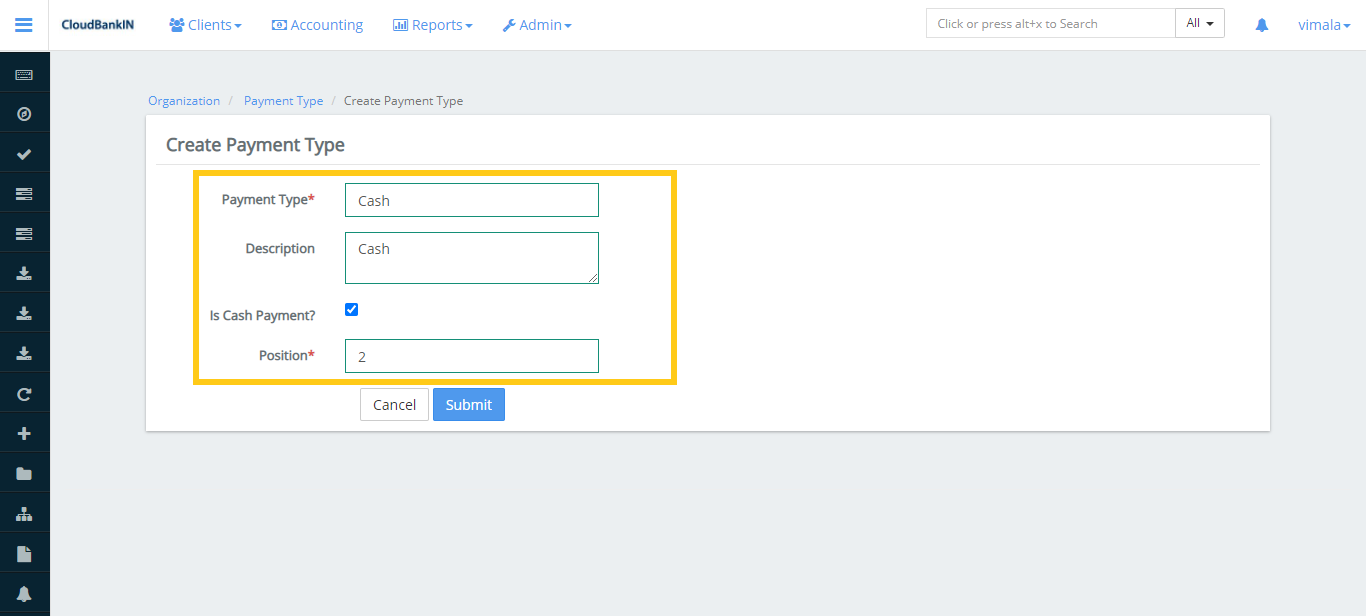Image resolution: width=1366 pixels, height=616 pixels.
Task: Click the bell icon at sidebar bottom
Action: [x=24, y=592]
